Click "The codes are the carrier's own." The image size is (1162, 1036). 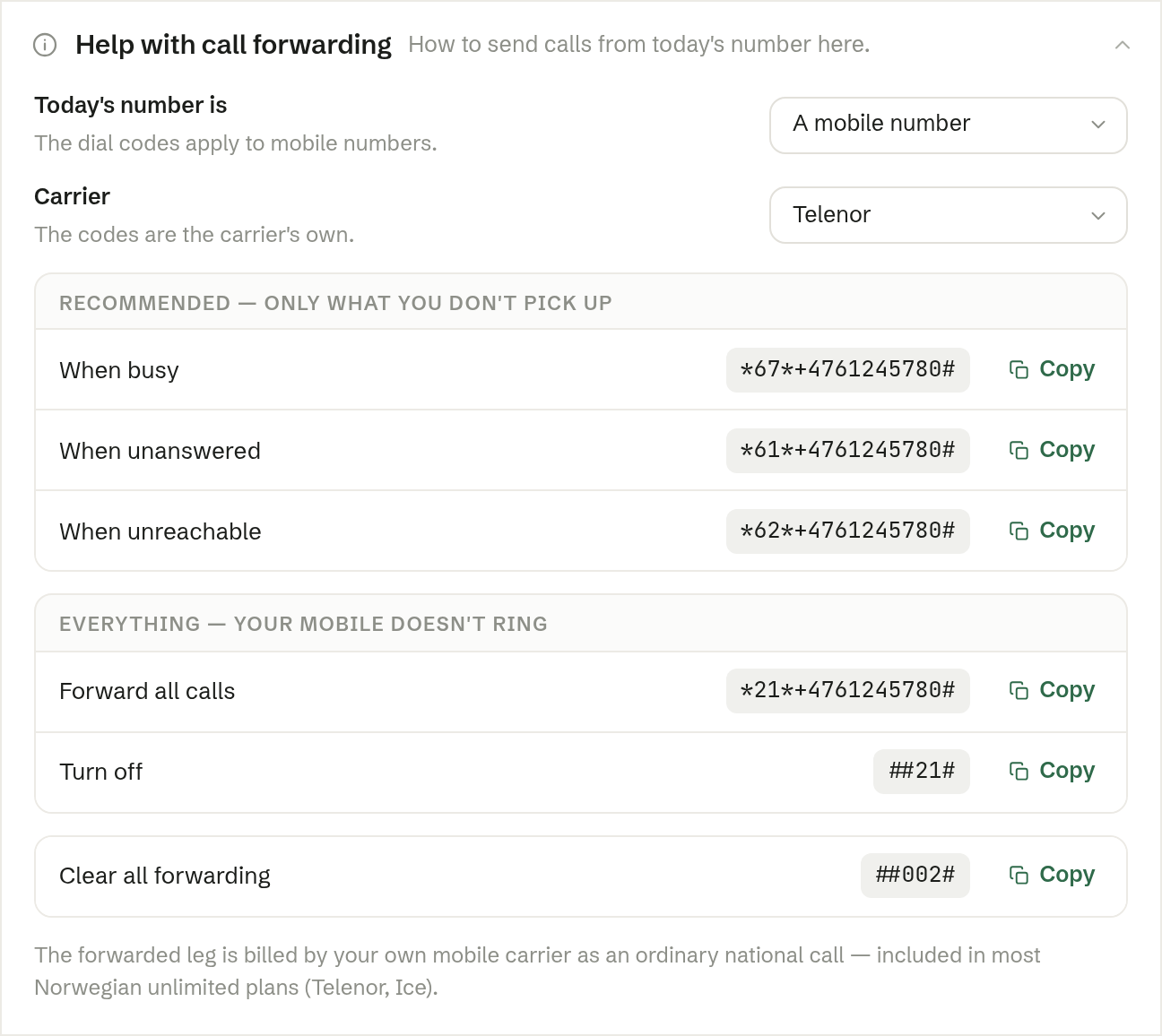[194, 235]
